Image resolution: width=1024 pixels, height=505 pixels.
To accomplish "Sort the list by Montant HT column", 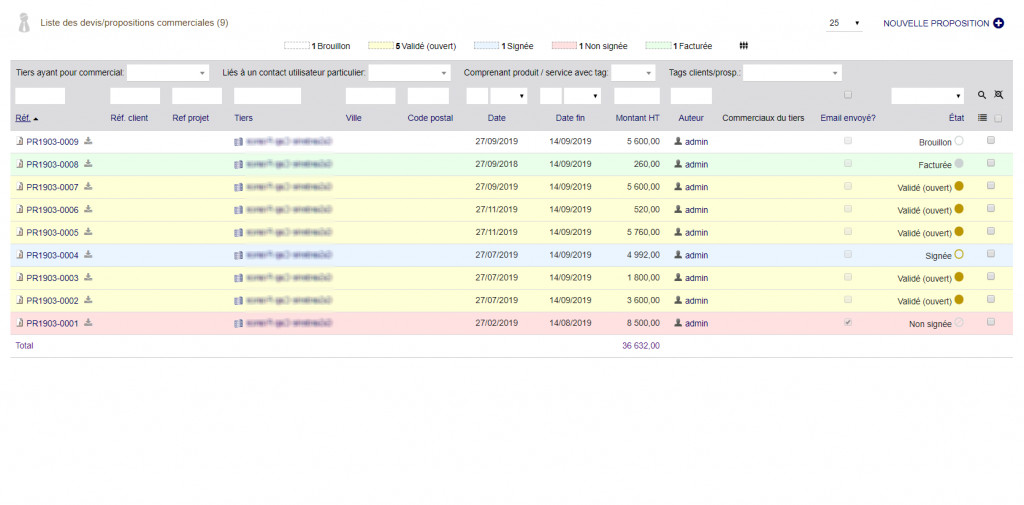I will click(x=637, y=118).
